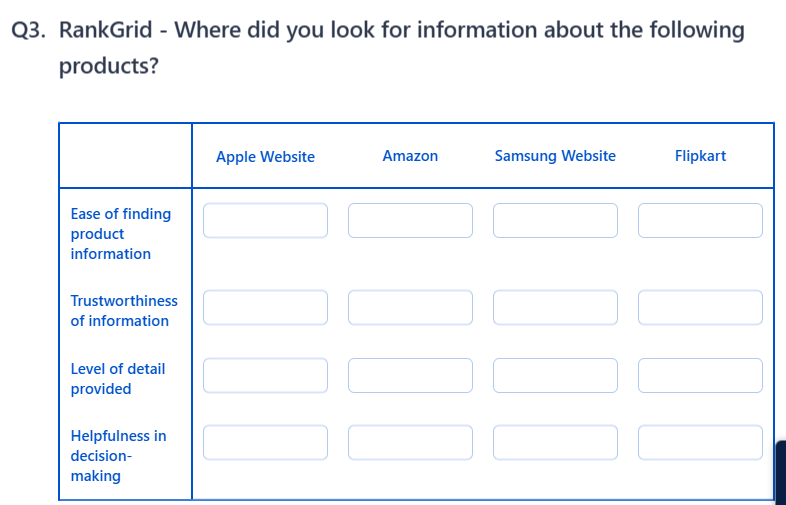Click Samsung Website field for Level of detail

click(555, 376)
